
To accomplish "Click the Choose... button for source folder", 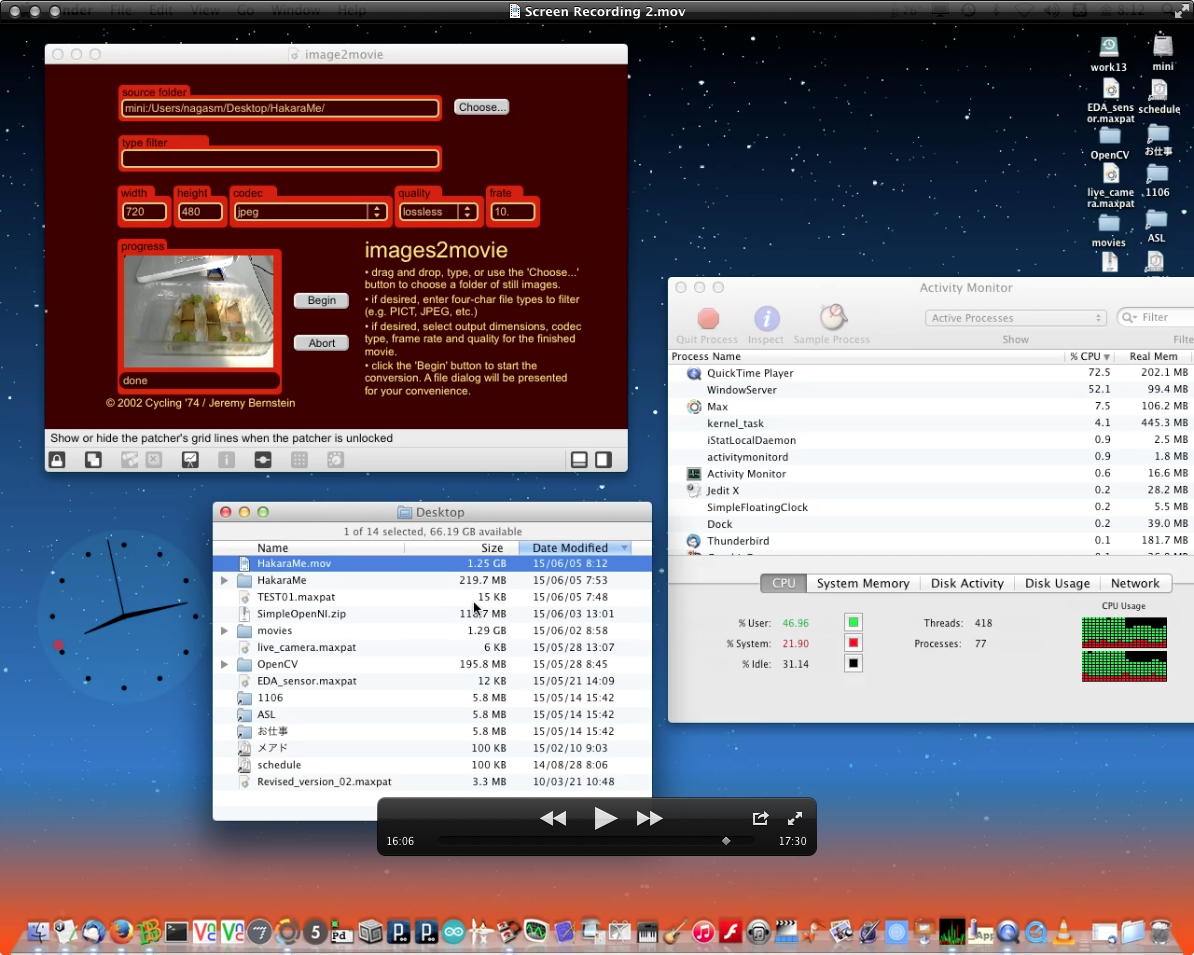I will 481,107.
